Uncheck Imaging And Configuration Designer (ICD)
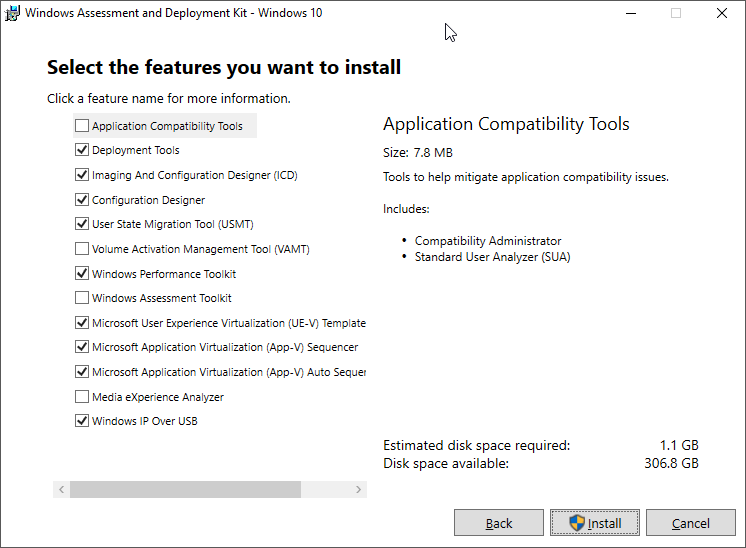The width and height of the screenshot is (746, 548). click(82, 175)
